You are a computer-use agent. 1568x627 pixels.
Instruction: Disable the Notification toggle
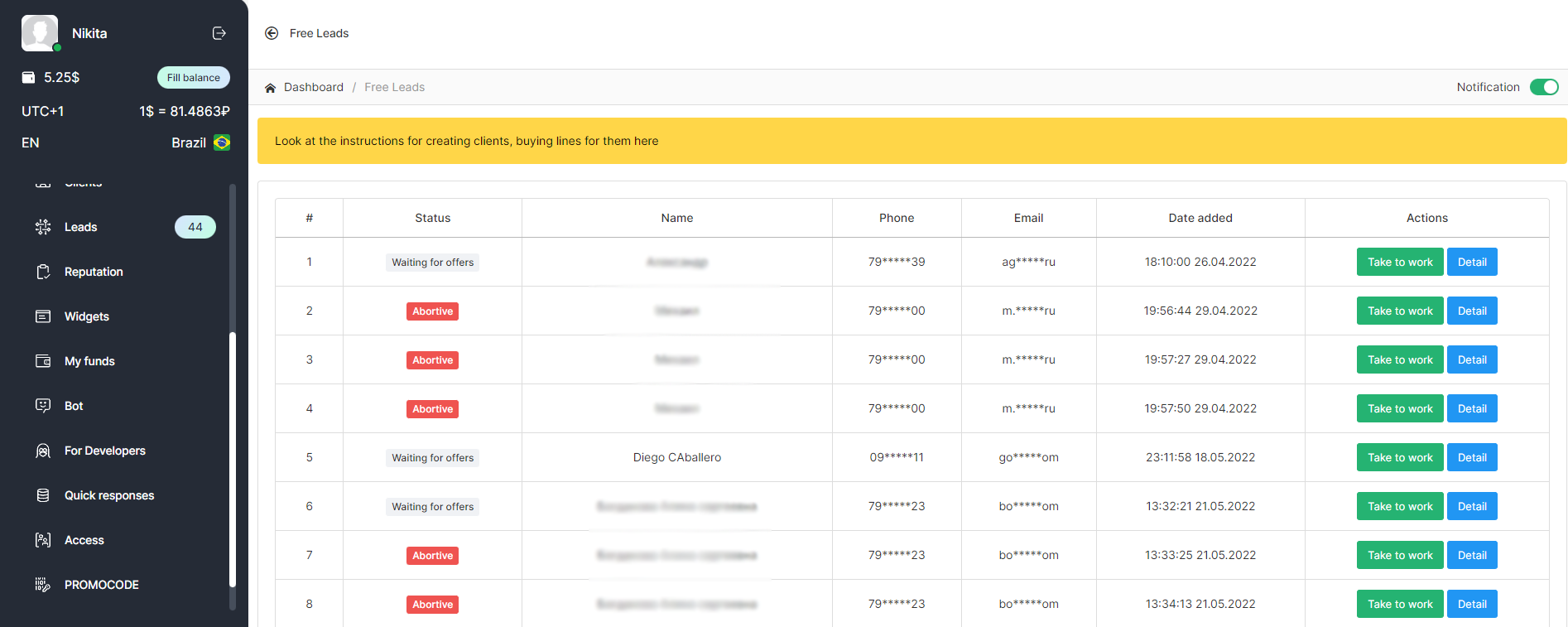point(1543,87)
